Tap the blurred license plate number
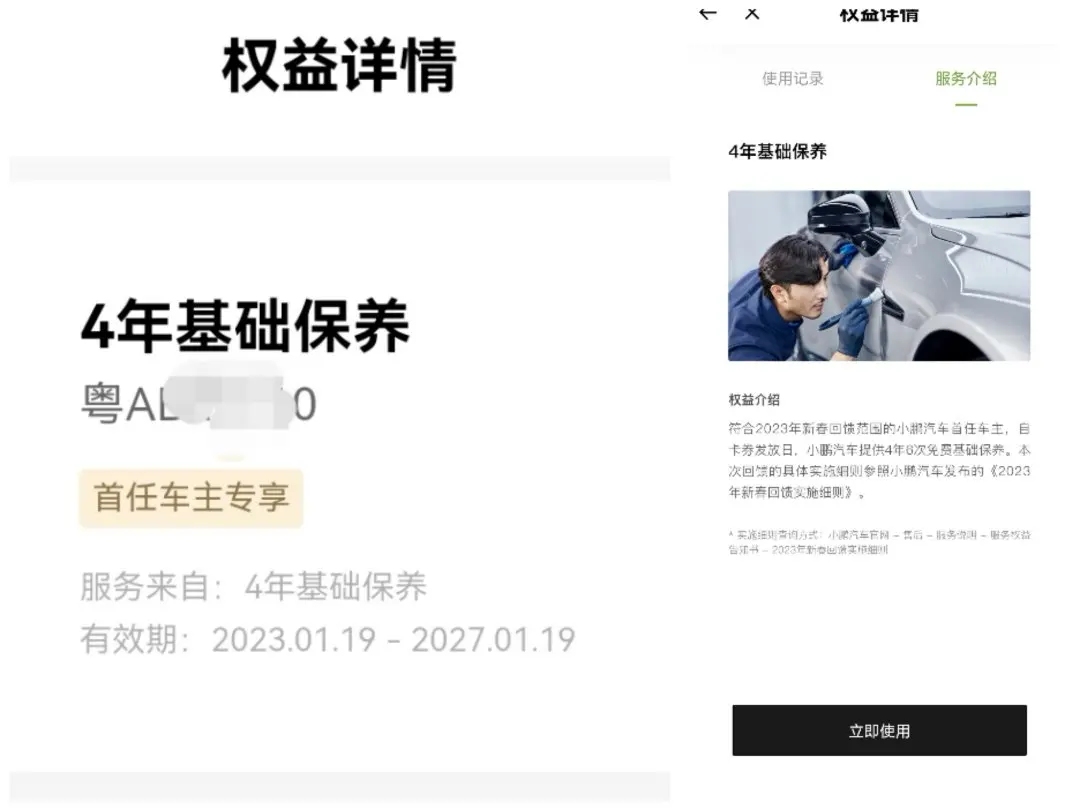Screen dimensions: 1080x810 (198, 404)
